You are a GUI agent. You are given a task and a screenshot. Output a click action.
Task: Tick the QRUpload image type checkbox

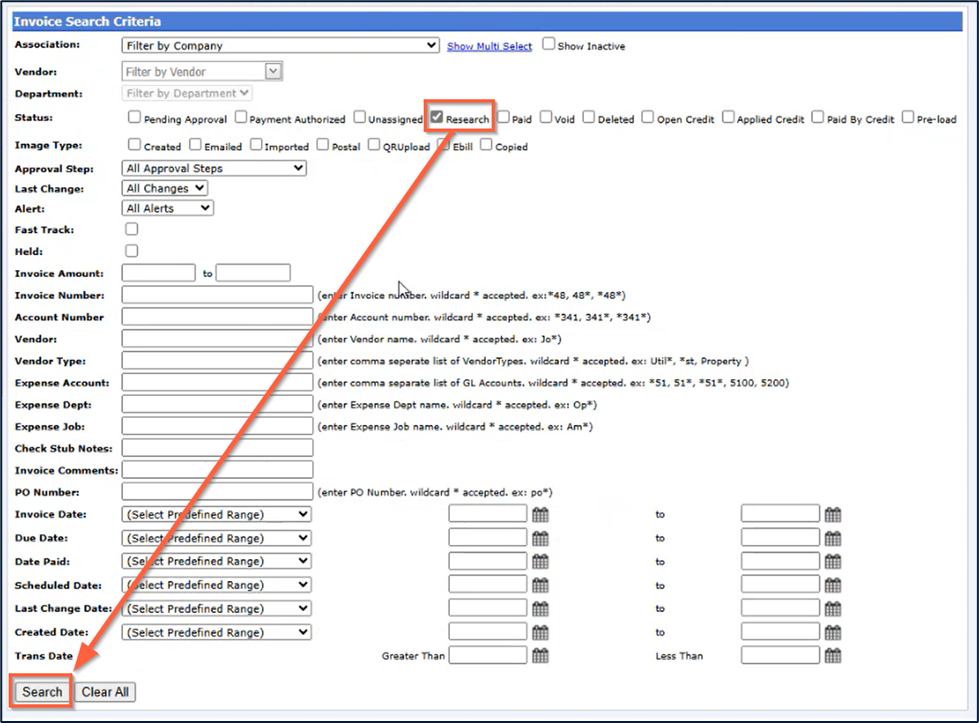374,145
